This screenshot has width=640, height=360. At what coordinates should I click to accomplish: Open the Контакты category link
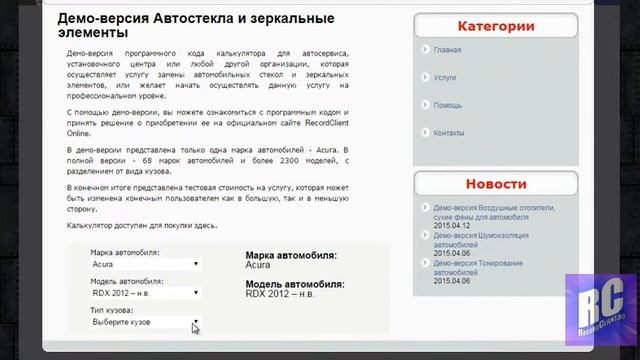pyautogui.click(x=449, y=133)
